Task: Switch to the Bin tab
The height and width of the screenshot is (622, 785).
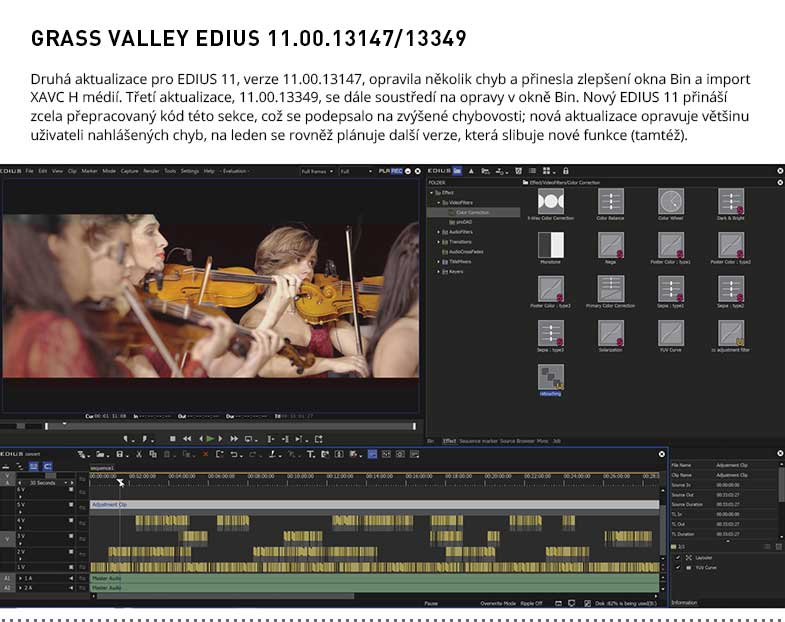Action: point(431,441)
